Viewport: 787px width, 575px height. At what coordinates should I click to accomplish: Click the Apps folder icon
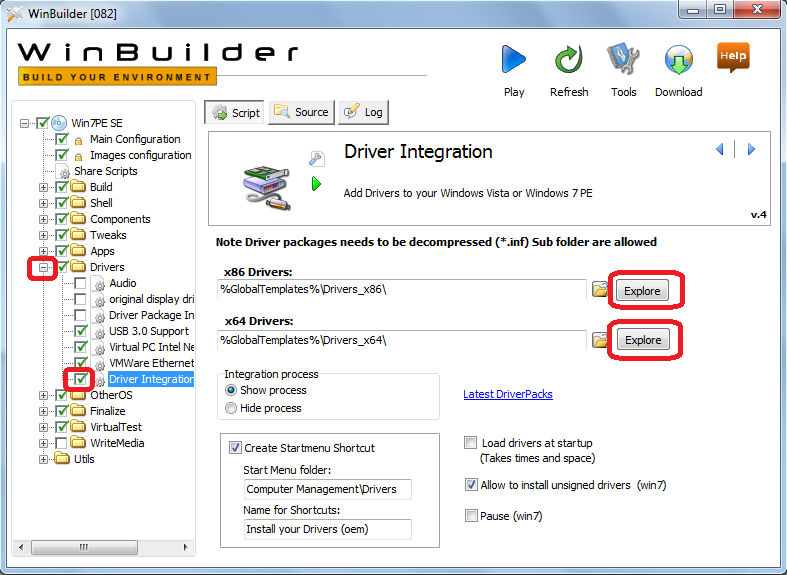(x=78, y=251)
